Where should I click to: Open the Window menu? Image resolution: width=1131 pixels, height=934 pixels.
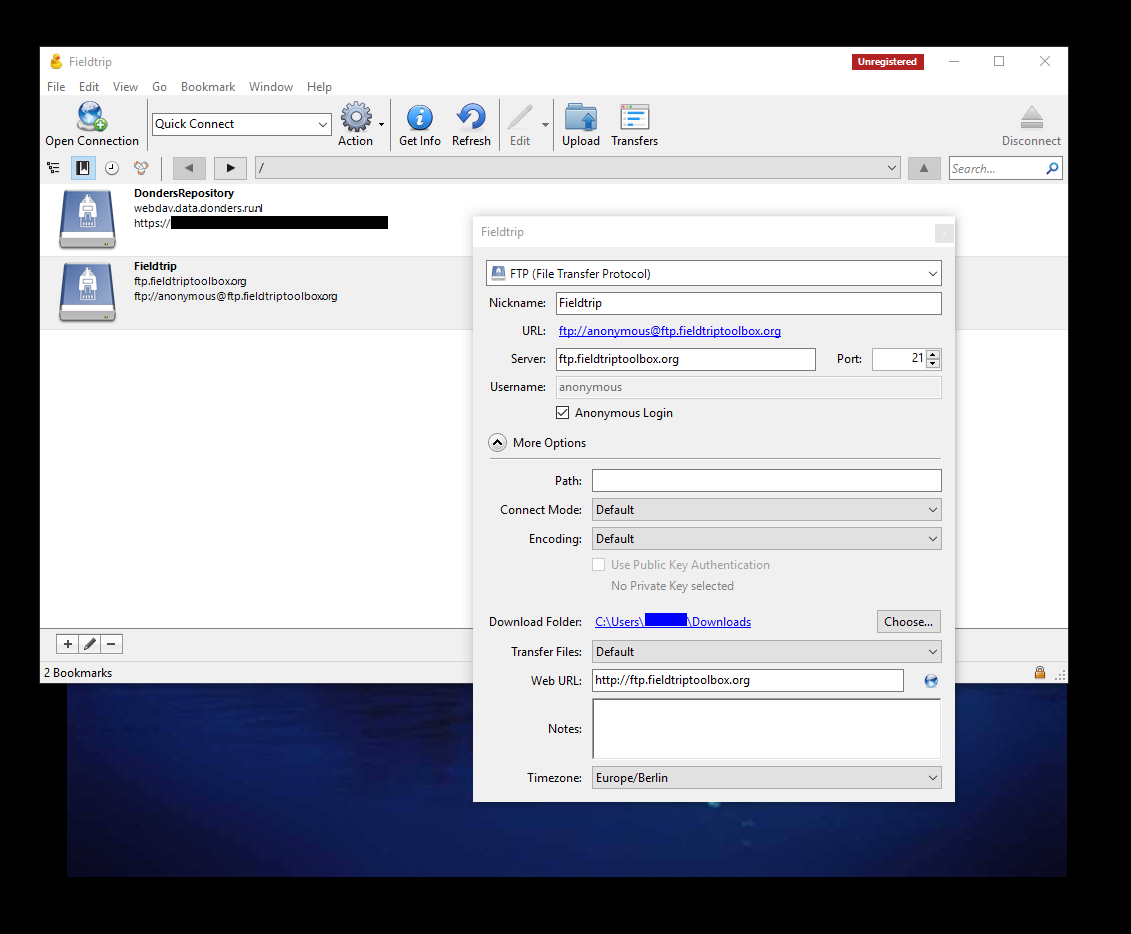(270, 87)
